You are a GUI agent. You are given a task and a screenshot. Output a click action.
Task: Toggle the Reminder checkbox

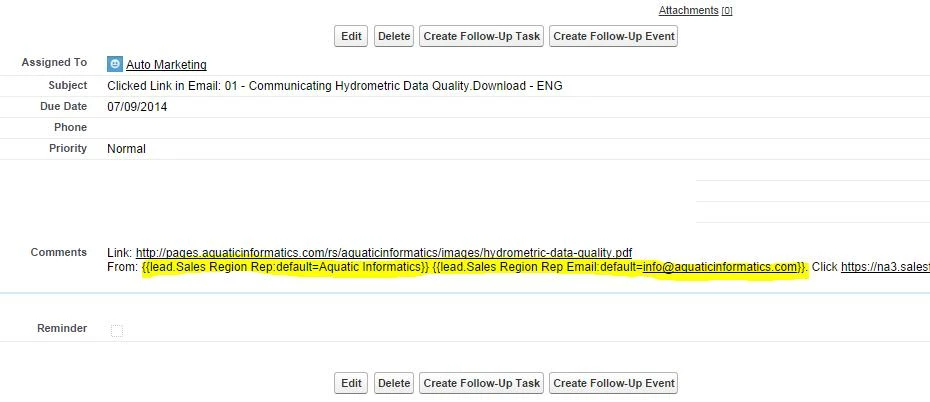pyautogui.click(x=117, y=331)
